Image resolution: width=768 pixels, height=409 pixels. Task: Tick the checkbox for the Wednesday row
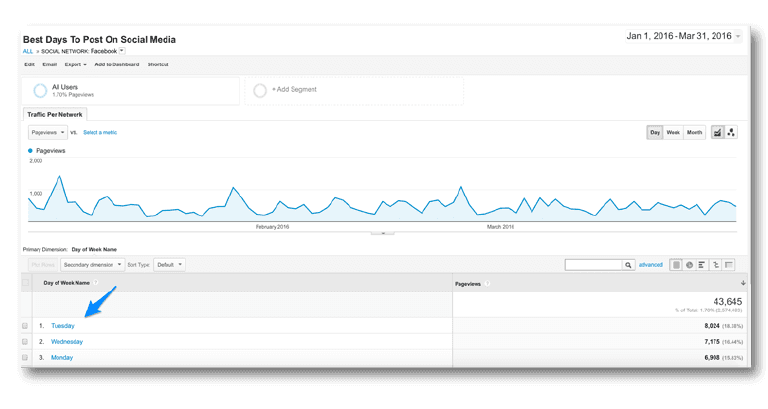point(25,341)
